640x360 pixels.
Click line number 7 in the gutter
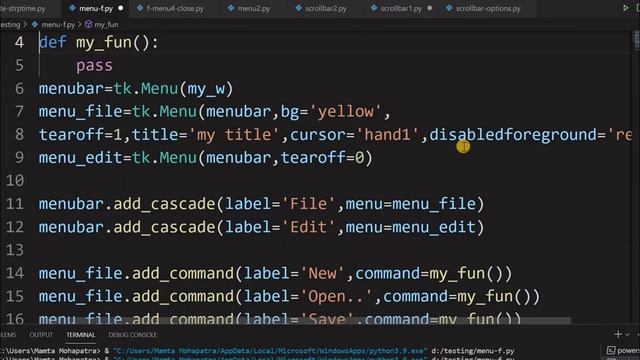pos(19,111)
